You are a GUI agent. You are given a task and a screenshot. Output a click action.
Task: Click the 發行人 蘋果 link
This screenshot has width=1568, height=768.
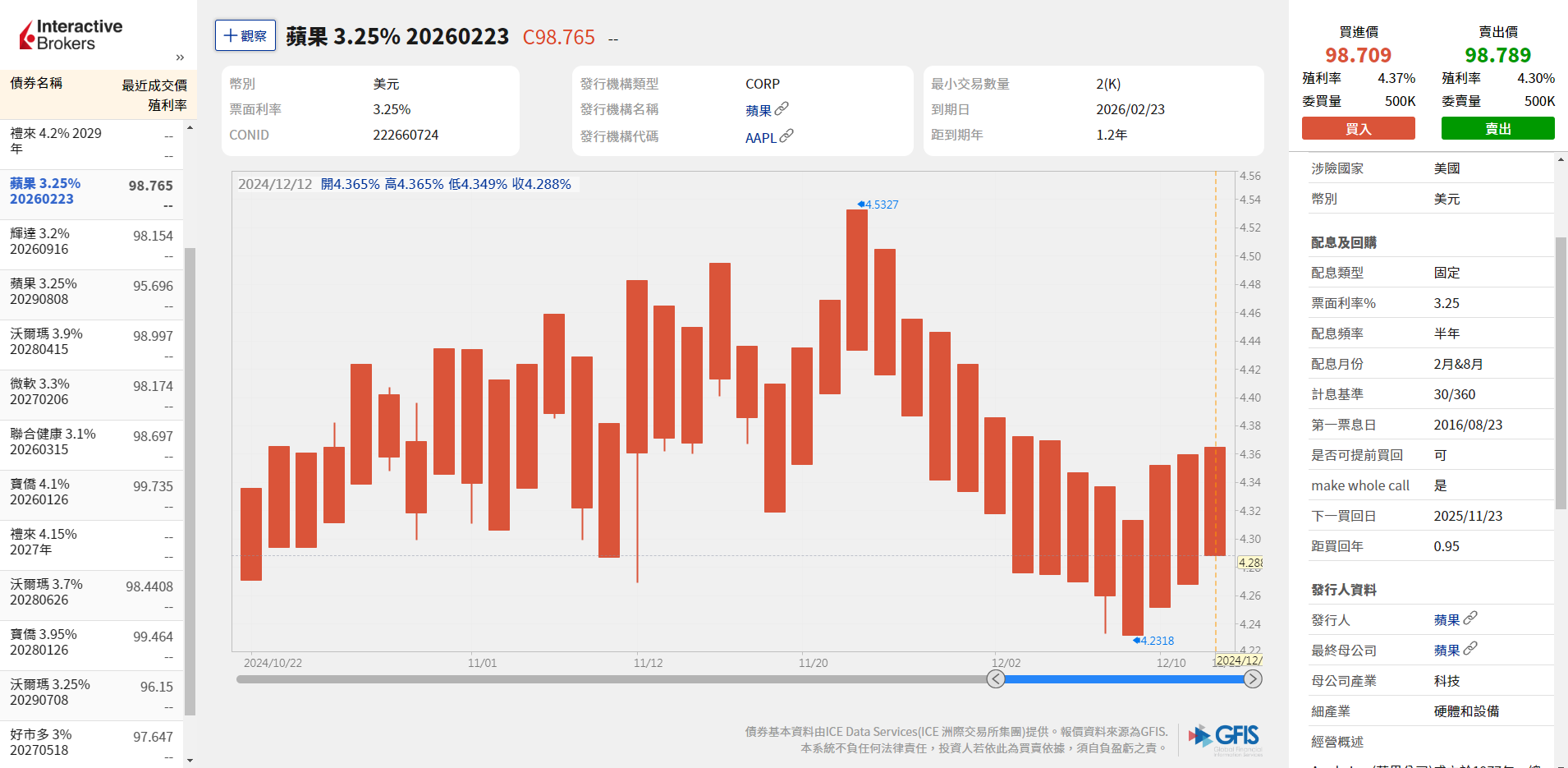[x=1447, y=620]
